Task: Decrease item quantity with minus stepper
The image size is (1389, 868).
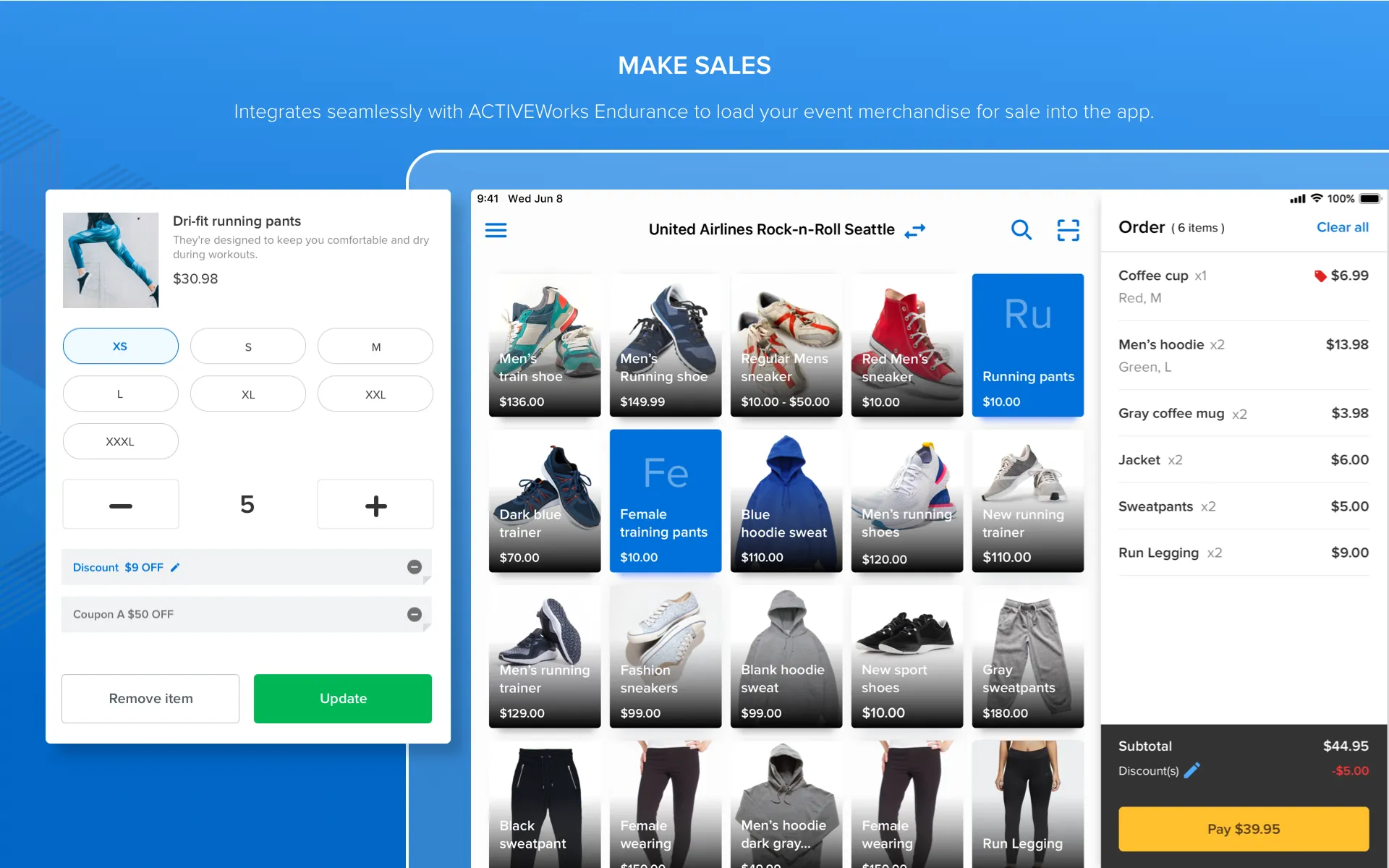Action: point(120,505)
